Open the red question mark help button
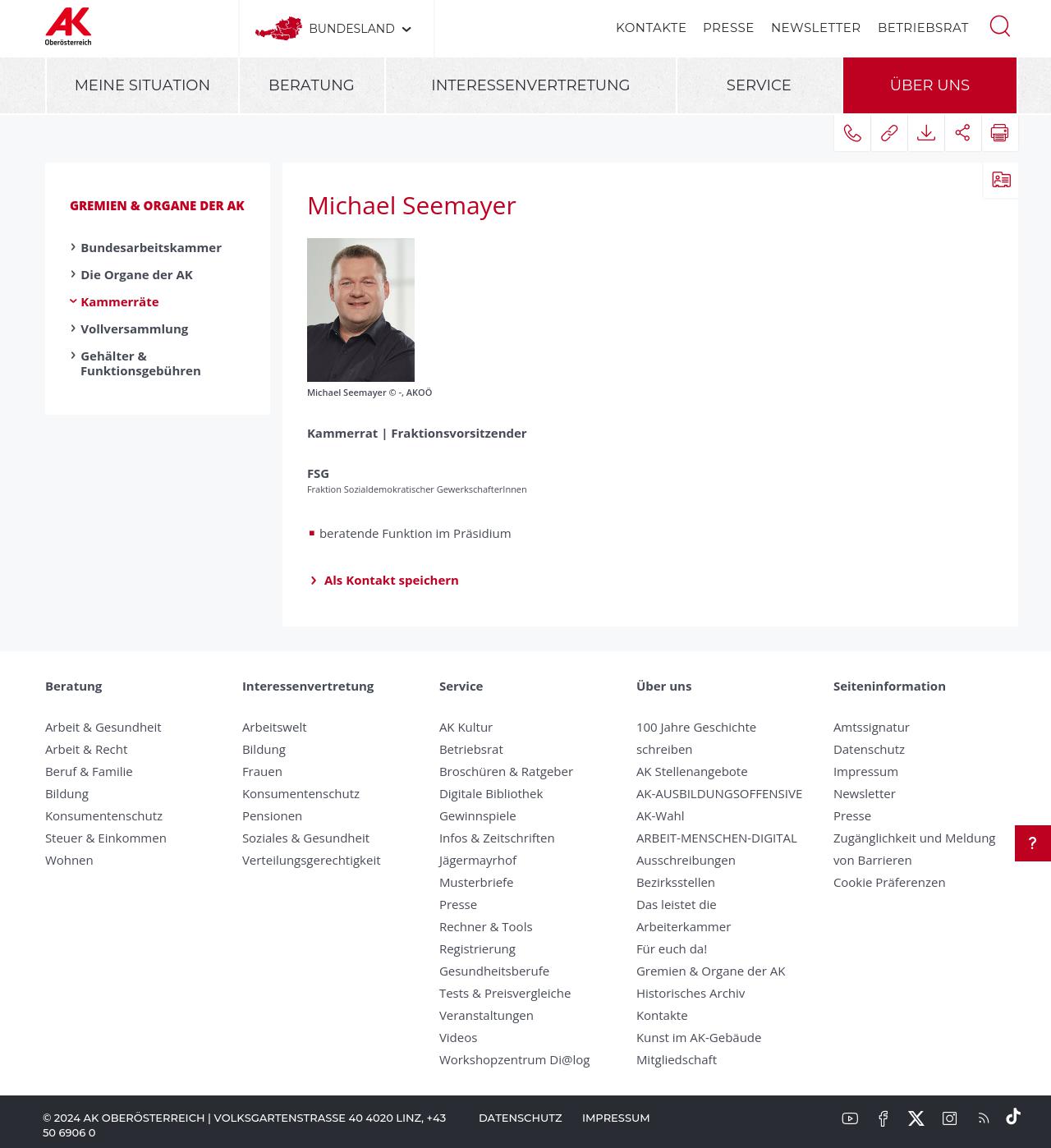This screenshot has height=1148, width=1051. (1033, 843)
